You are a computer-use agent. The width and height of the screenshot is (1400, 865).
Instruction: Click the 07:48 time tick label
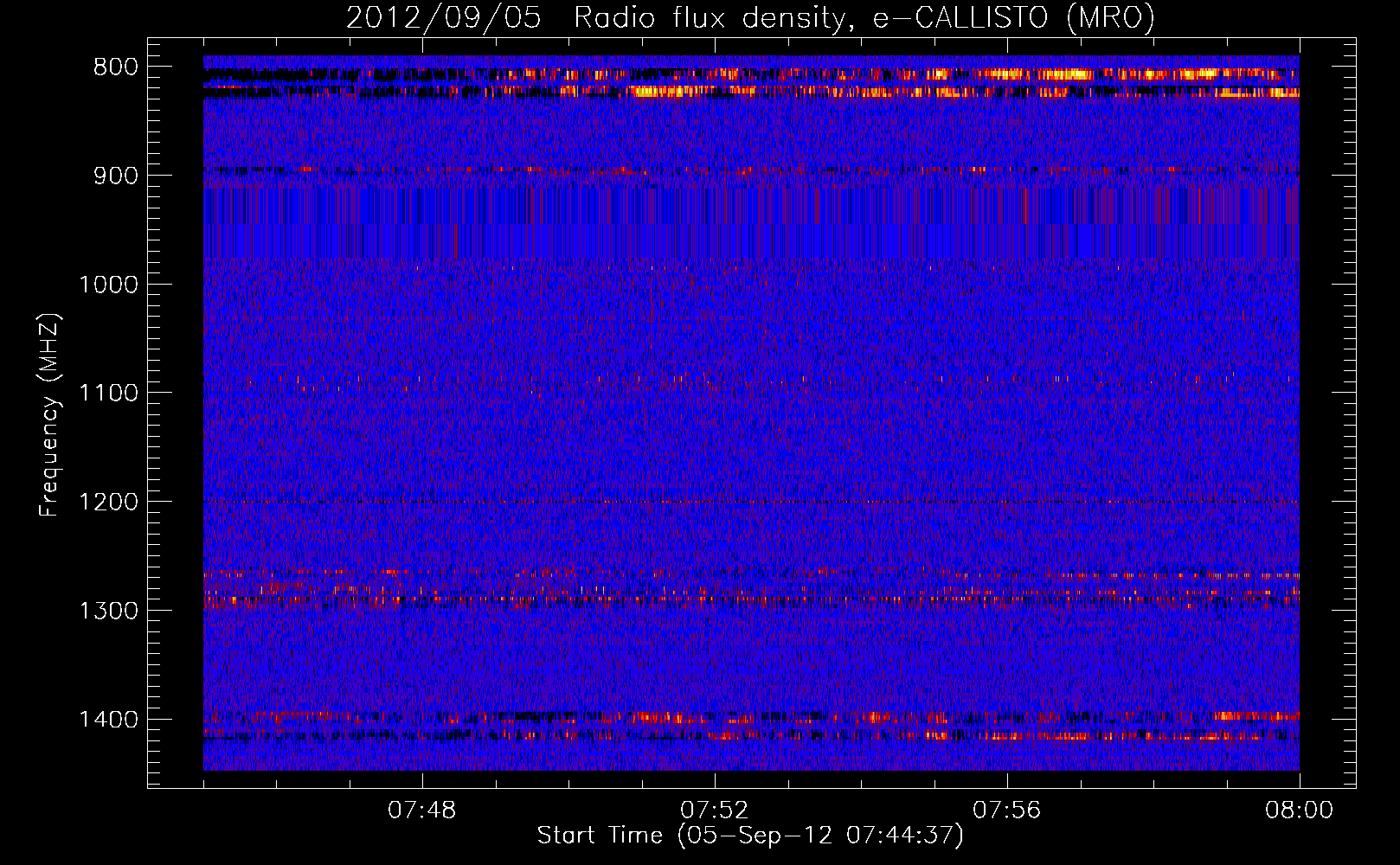[422, 811]
